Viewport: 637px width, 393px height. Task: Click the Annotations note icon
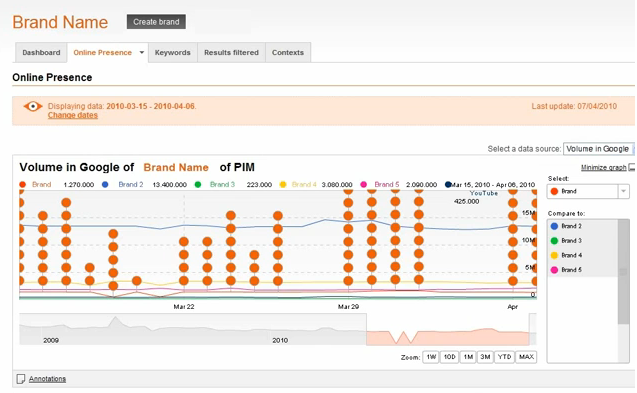coord(20,379)
